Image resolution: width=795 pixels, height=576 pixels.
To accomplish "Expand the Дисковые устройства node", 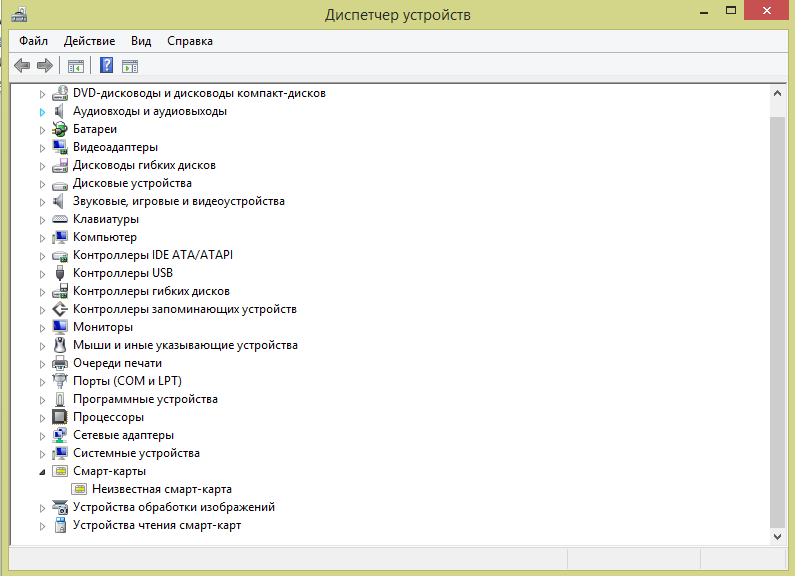I will (42, 184).
